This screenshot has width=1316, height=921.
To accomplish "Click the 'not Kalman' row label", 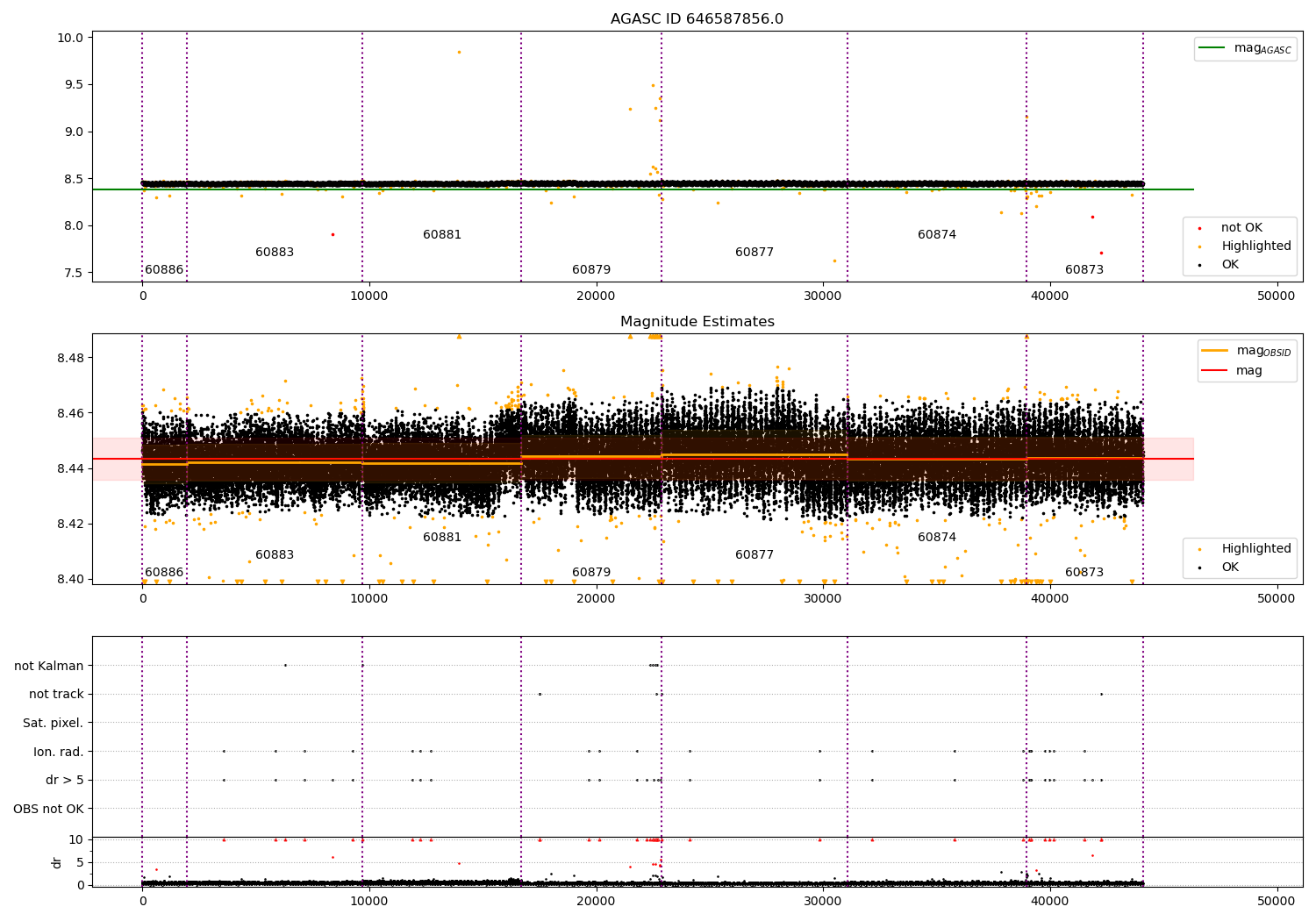I will [x=49, y=666].
